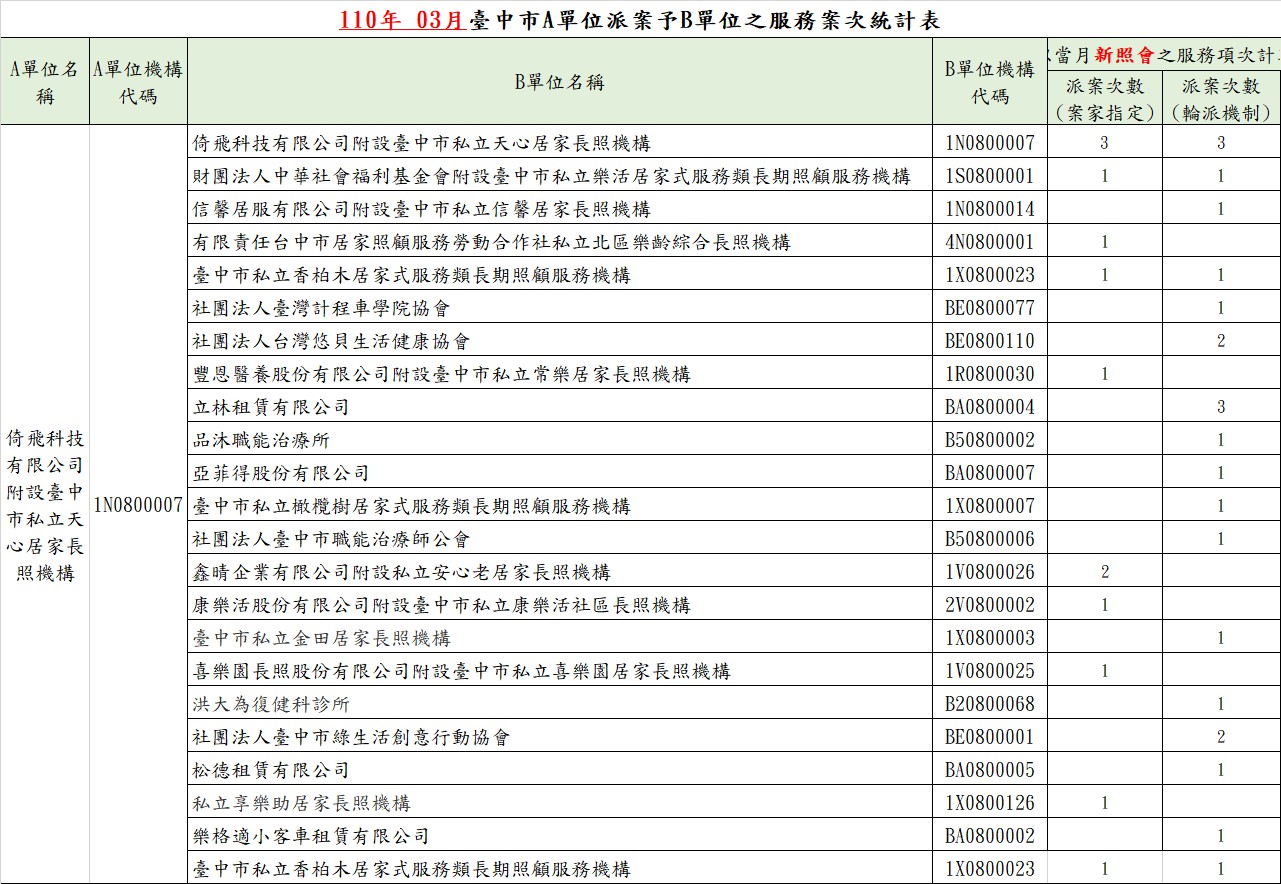Select the value 2 in 綠生活創意行動協會 row
Screen dimensions: 1281x884
pyautogui.click(x=1221, y=737)
